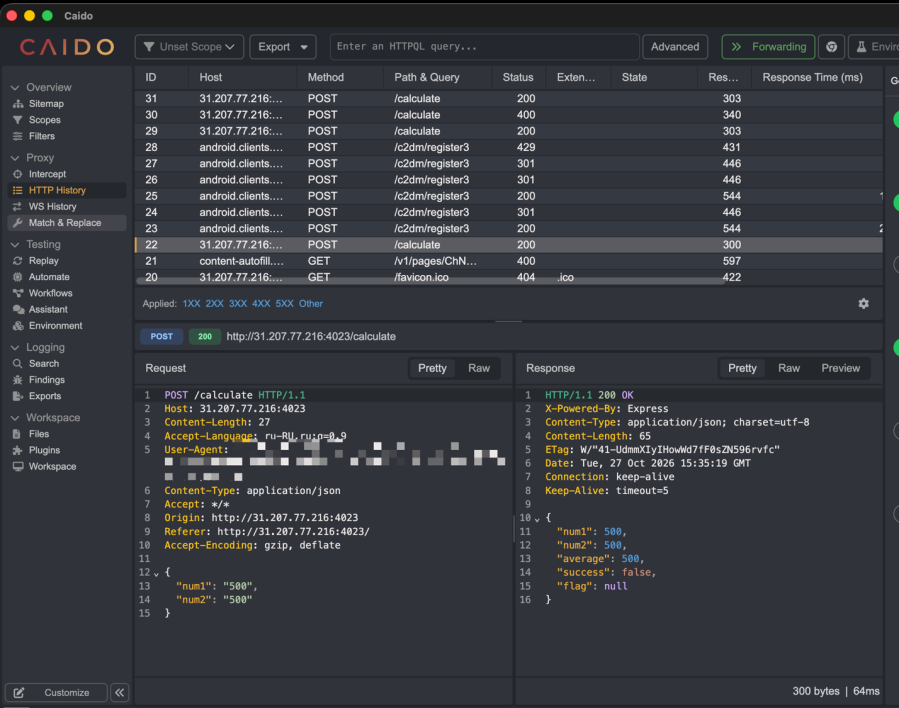Collapse the Proxy sidebar section
899x708 pixels.
tap(15, 158)
